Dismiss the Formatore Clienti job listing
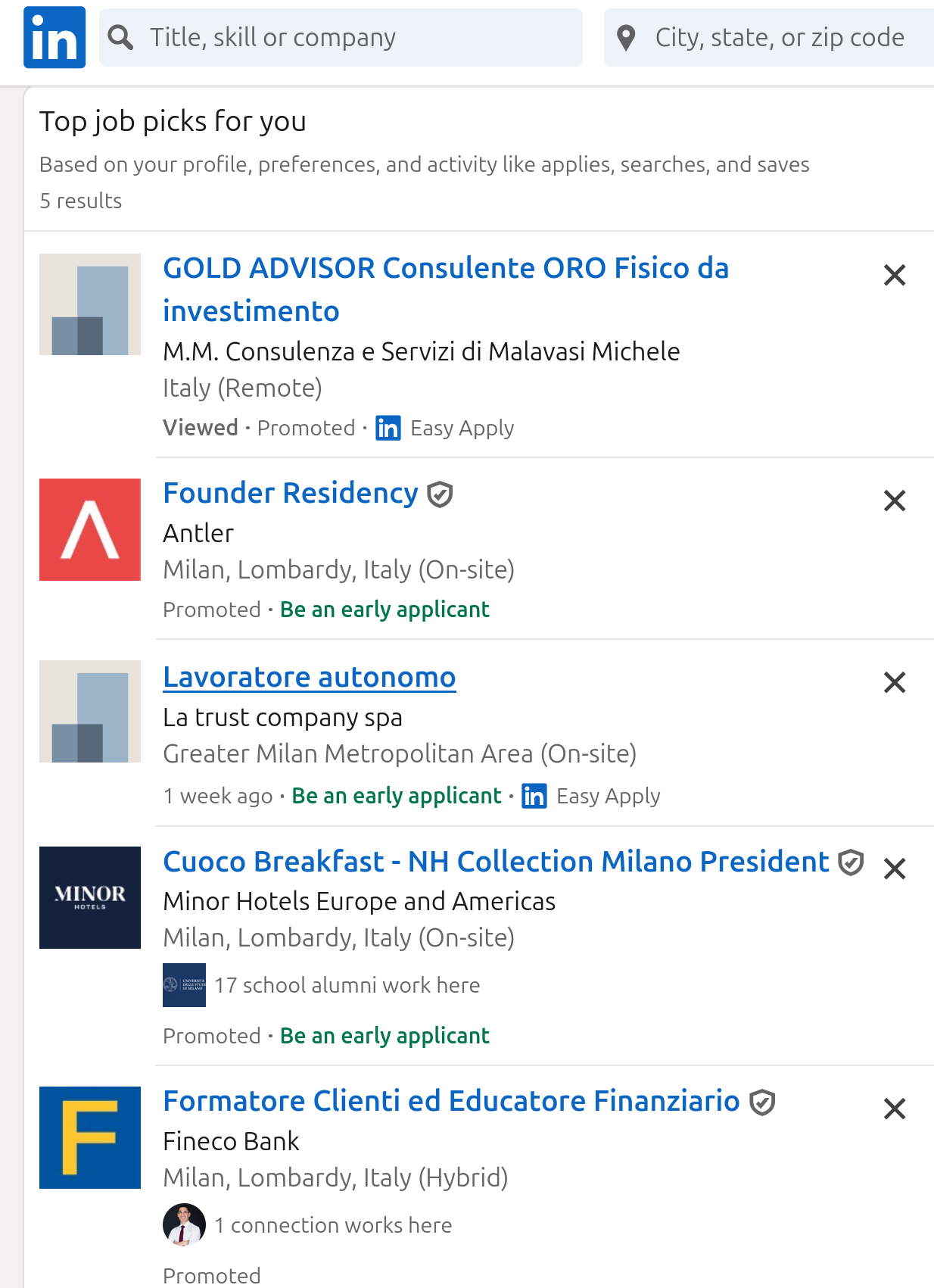Screen dimensions: 934x1288 pos(895,1109)
